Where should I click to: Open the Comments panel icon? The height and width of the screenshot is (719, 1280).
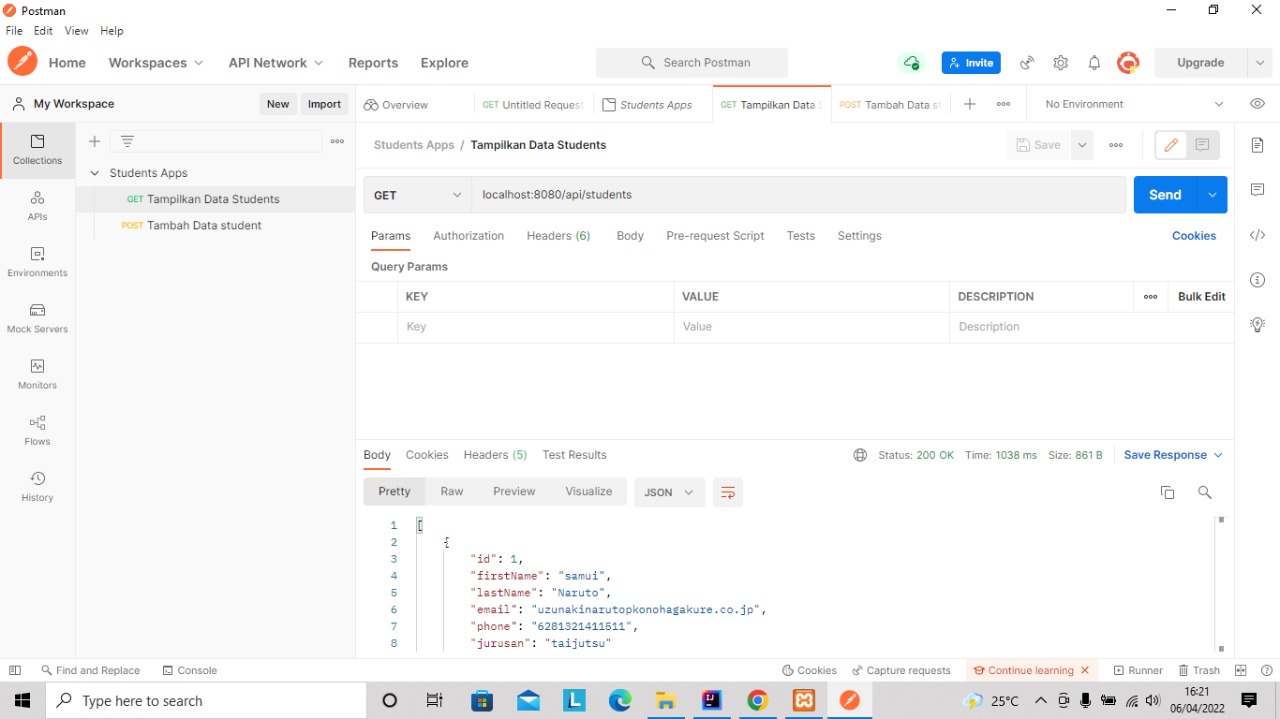tap(1257, 190)
